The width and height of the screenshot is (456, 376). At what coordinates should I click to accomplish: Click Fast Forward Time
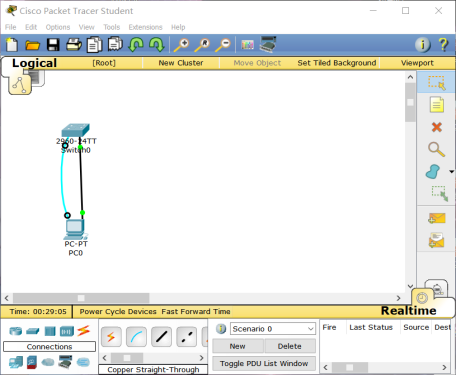point(196,312)
